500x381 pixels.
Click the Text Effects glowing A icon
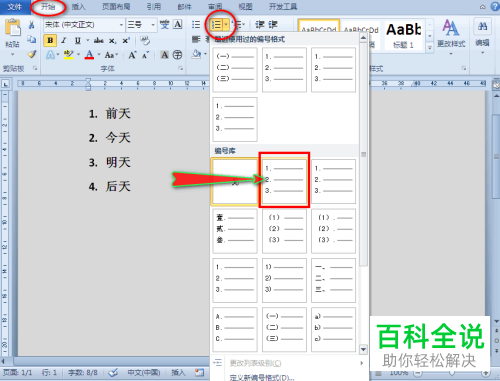click(50, 55)
